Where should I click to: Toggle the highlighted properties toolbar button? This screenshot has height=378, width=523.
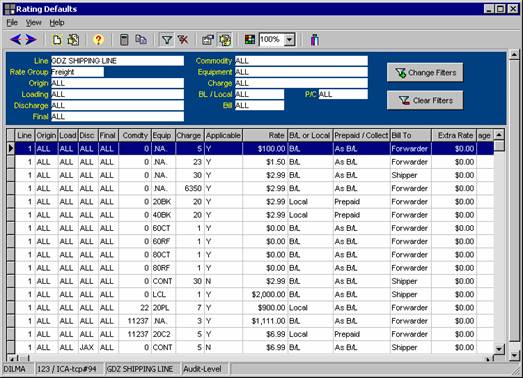[225, 40]
